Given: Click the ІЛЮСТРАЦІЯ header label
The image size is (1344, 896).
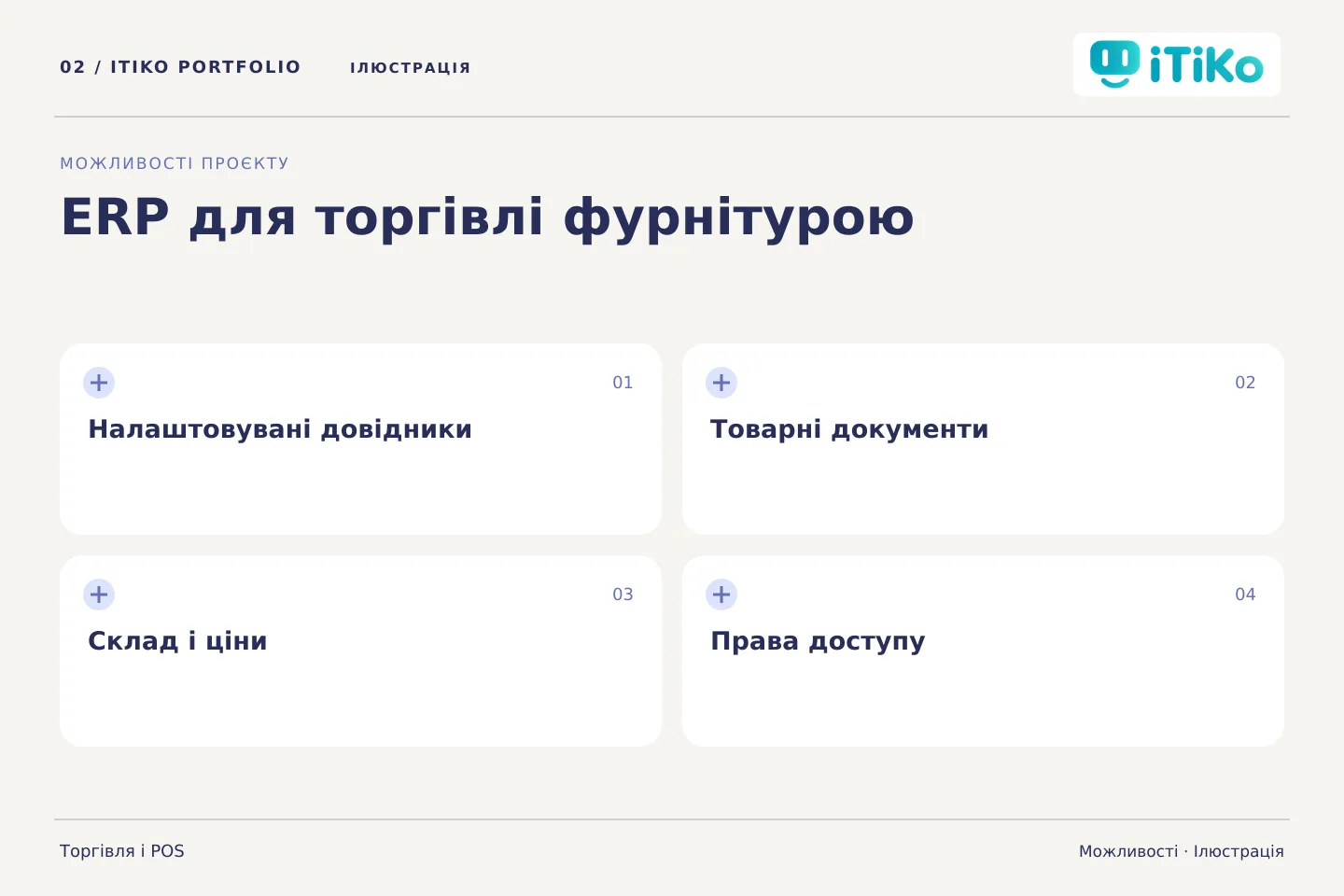Looking at the screenshot, I should (411, 67).
